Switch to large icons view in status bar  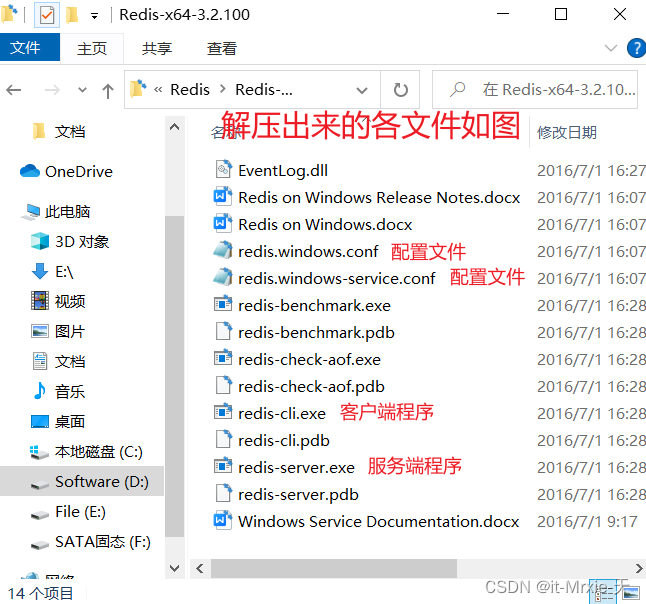click(x=631, y=594)
